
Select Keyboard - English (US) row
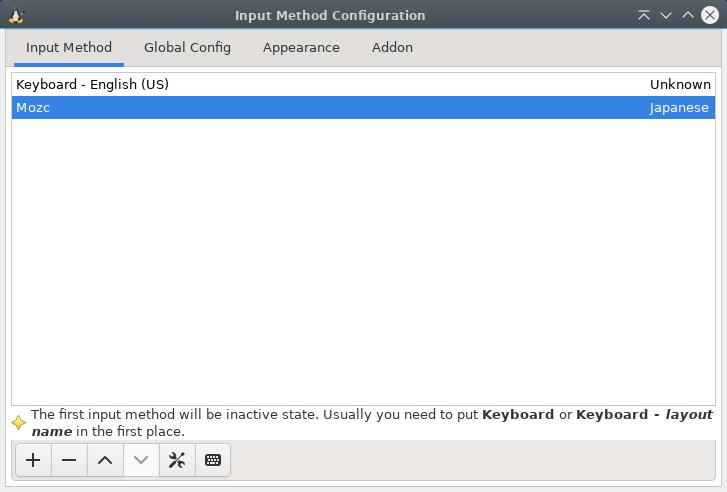364,84
